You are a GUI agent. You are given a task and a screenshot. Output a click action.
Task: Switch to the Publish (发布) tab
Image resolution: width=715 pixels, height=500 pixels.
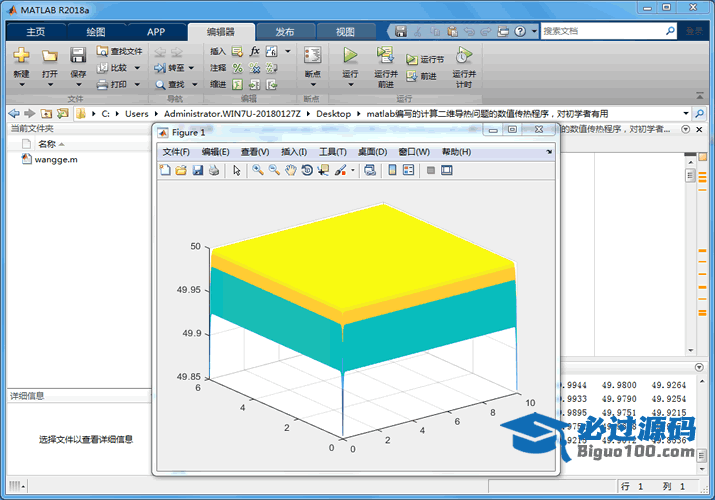click(285, 31)
